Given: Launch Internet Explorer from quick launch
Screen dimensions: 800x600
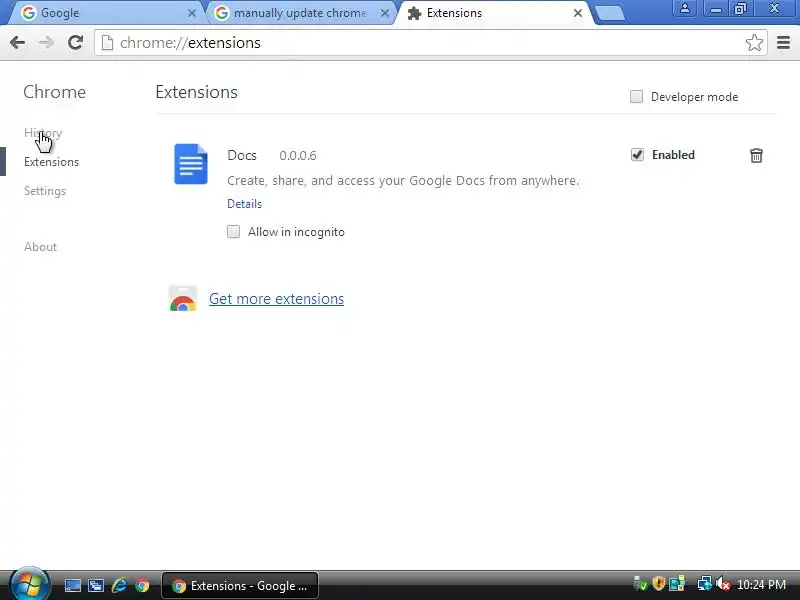Looking at the screenshot, I should tap(119, 585).
